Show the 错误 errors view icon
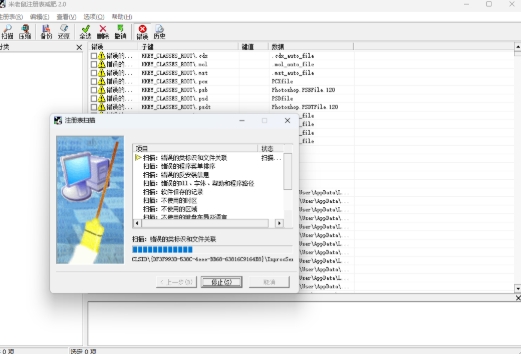The height and width of the screenshot is (360, 523). [x=142, y=32]
